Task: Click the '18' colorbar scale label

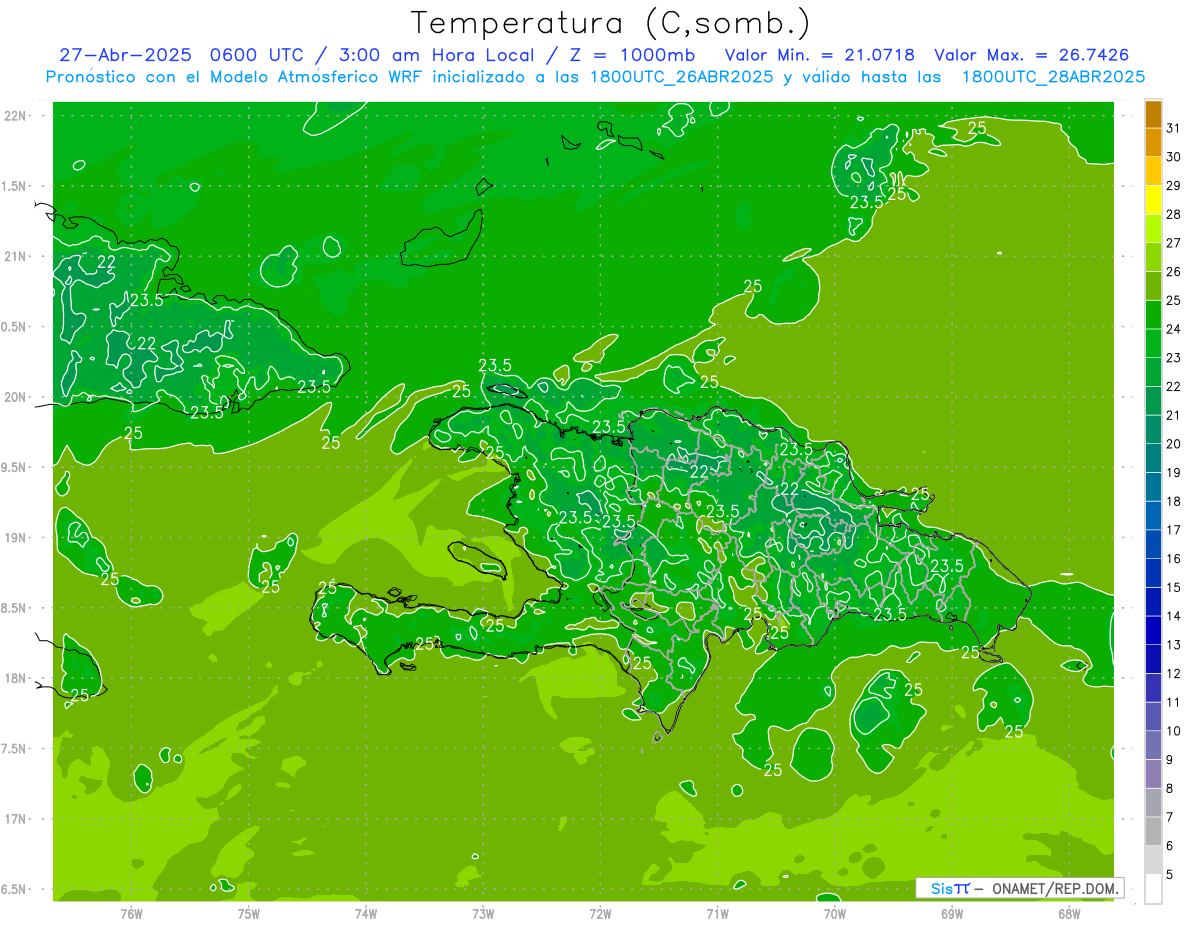Action: point(1173,502)
